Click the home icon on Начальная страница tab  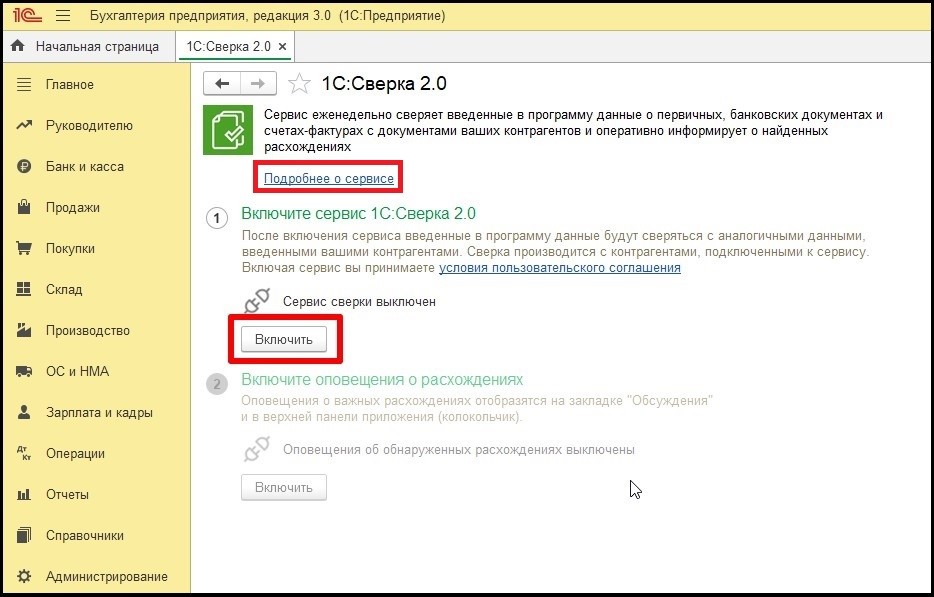[18, 46]
